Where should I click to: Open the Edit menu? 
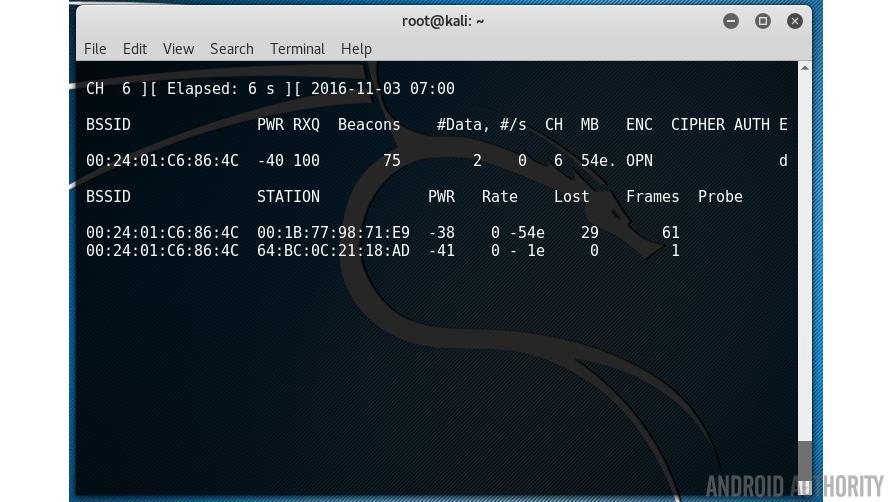point(134,48)
